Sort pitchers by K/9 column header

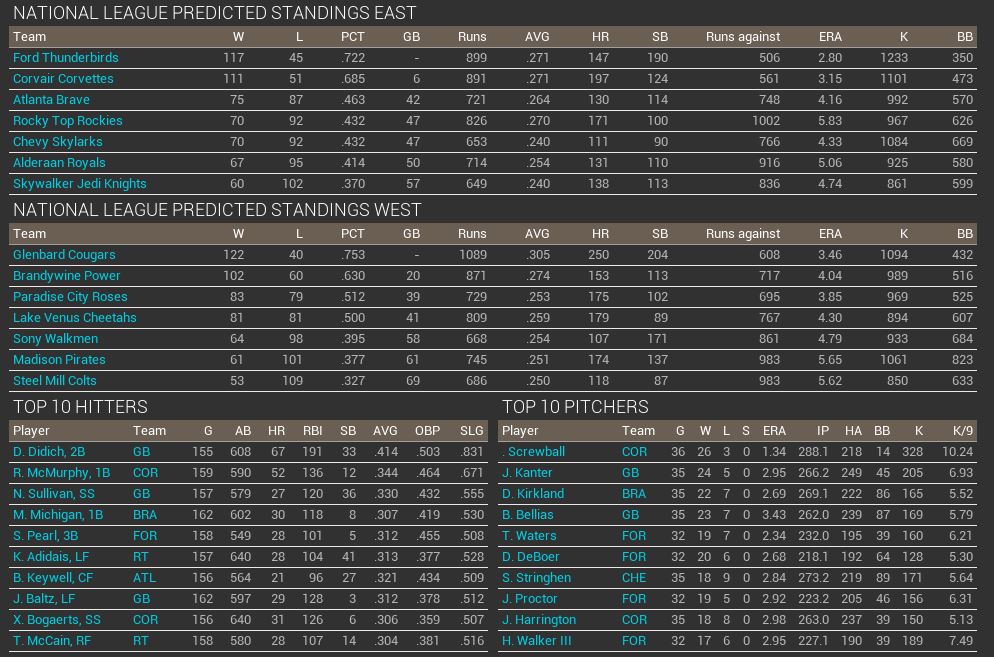click(962, 431)
